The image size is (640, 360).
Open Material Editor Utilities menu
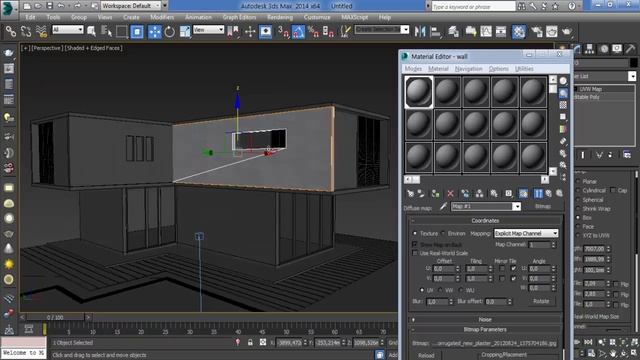[x=524, y=69]
